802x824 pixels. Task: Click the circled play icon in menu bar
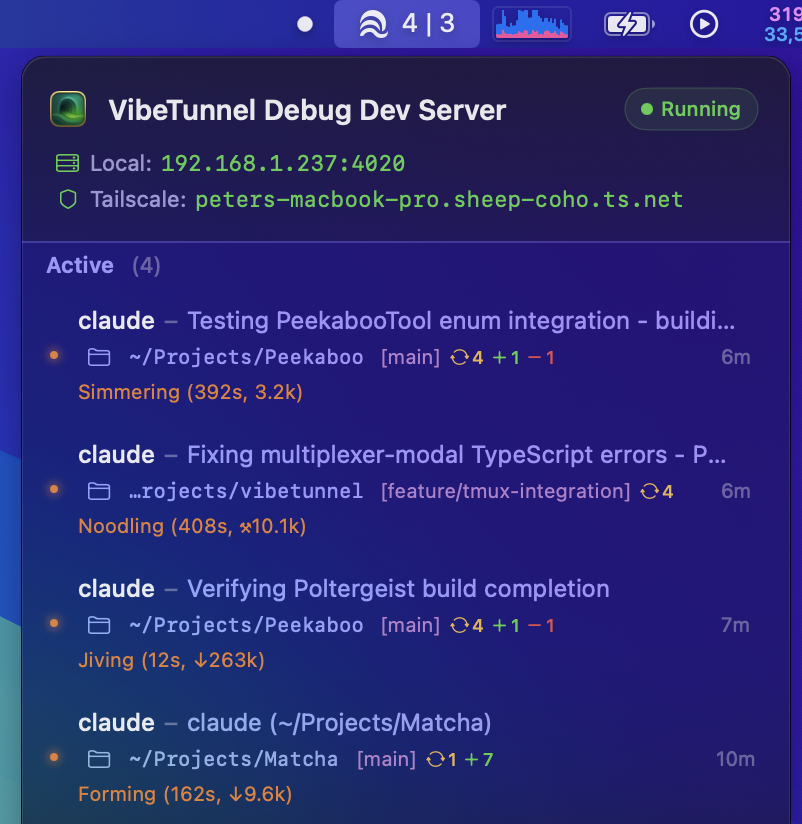pyautogui.click(x=704, y=24)
